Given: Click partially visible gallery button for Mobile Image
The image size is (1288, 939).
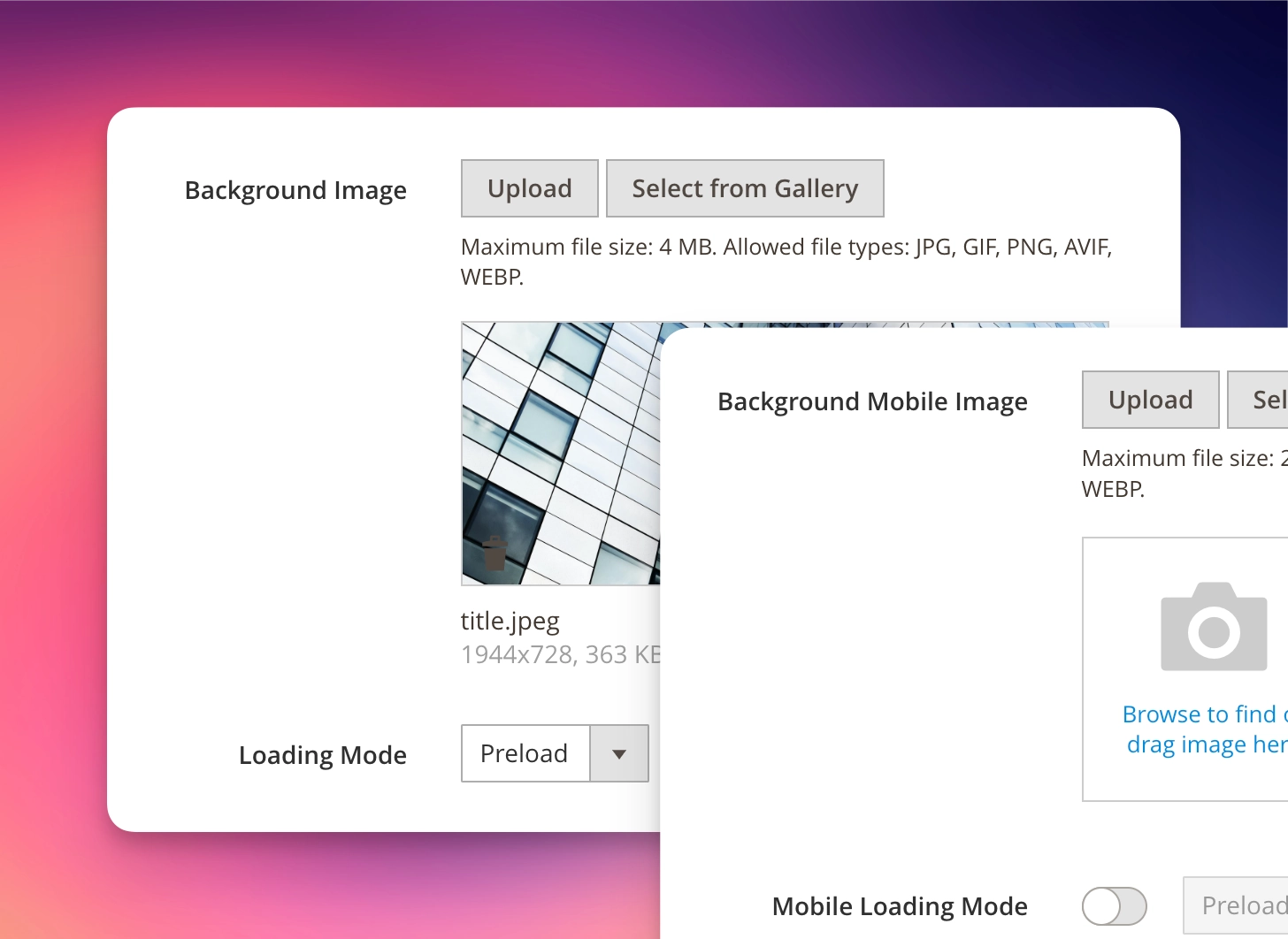Looking at the screenshot, I should [1258, 400].
